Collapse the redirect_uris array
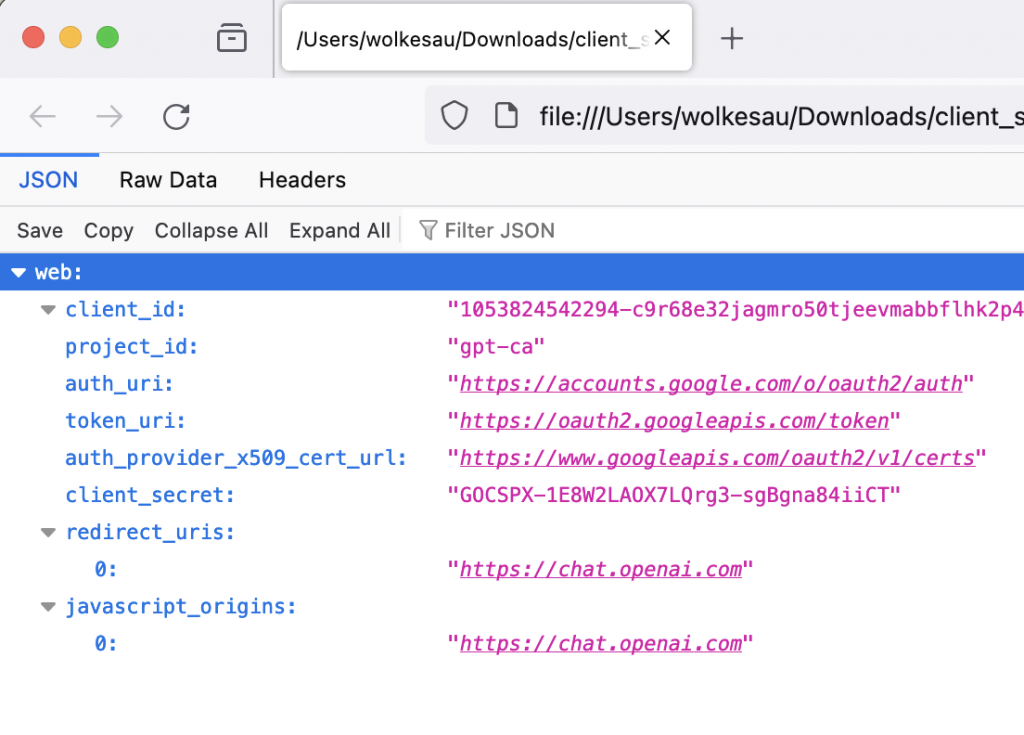 (x=48, y=532)
